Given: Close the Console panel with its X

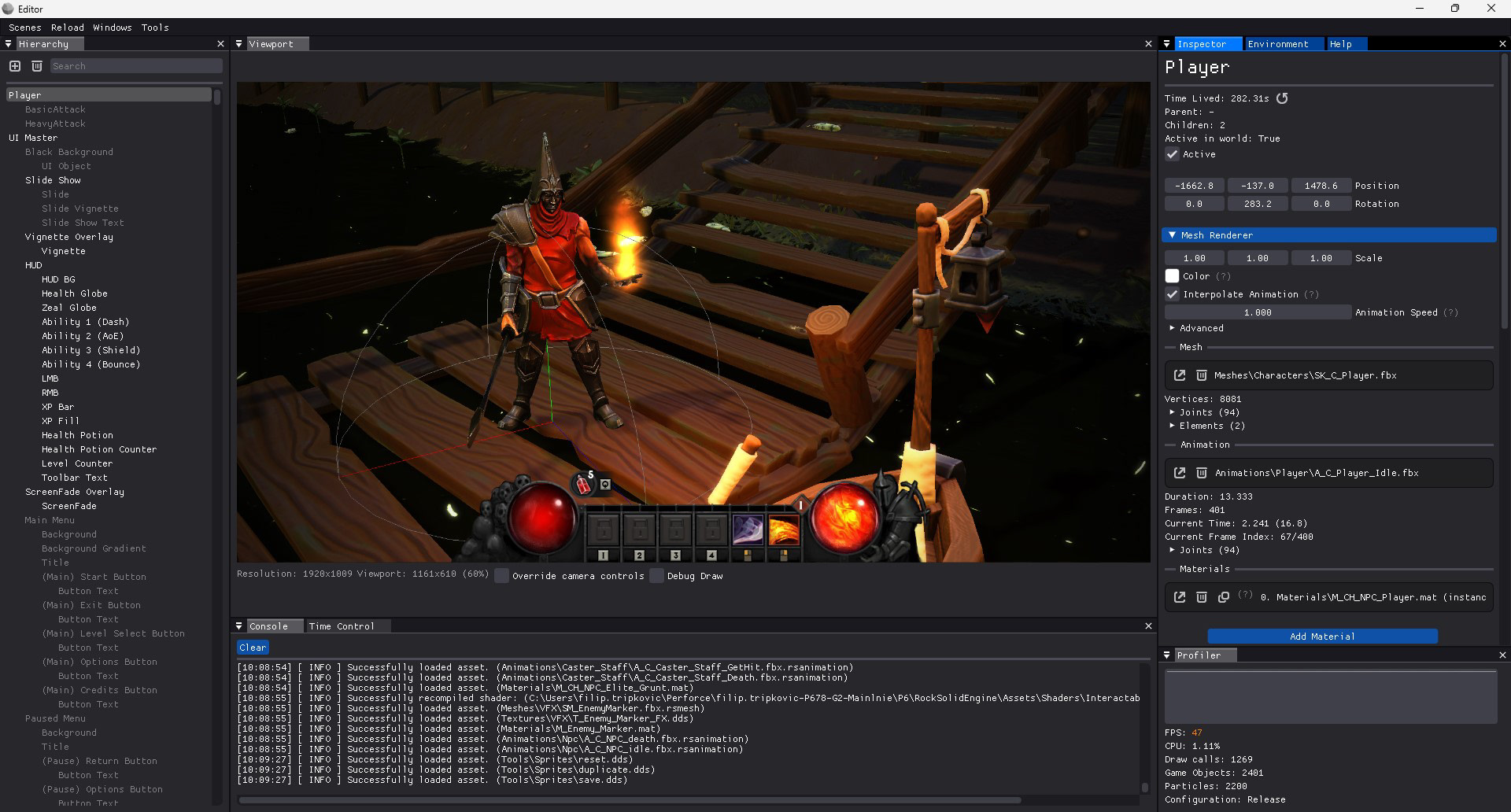Looking at the screenshot, I should 1148,626.
